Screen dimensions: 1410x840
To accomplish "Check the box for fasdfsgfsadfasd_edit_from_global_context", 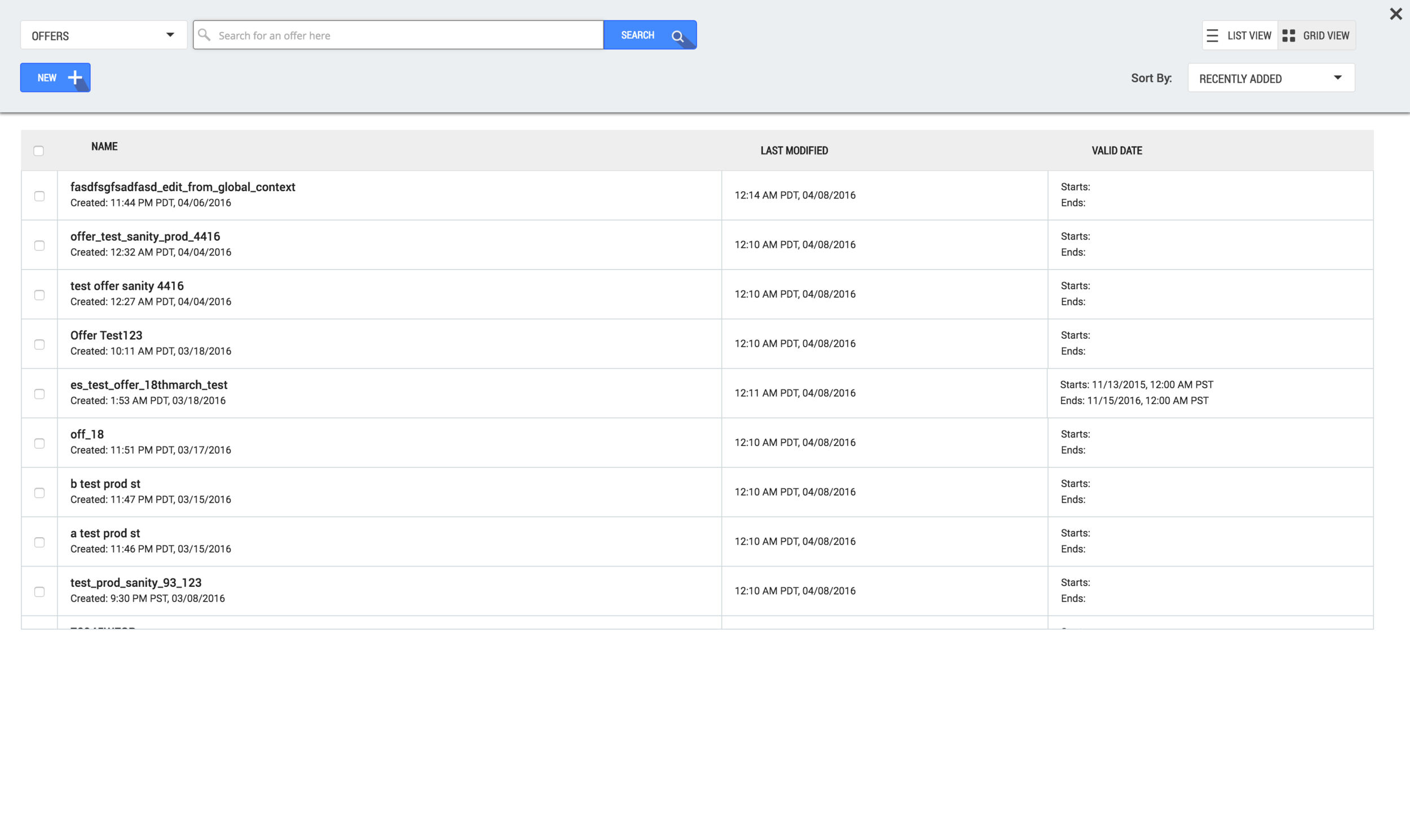I will [39, 196].
